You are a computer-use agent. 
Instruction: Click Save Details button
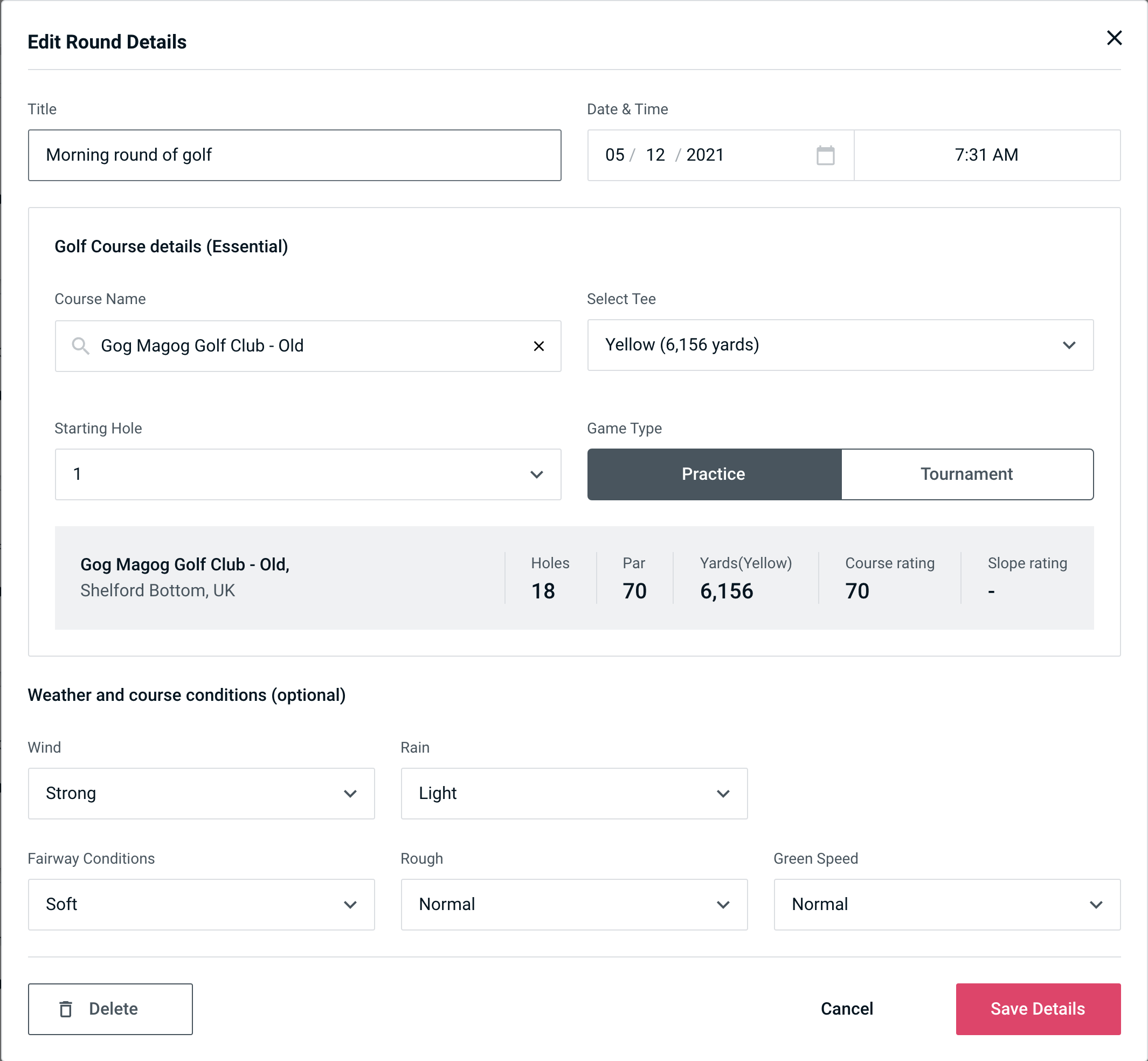point(1037,1008)
